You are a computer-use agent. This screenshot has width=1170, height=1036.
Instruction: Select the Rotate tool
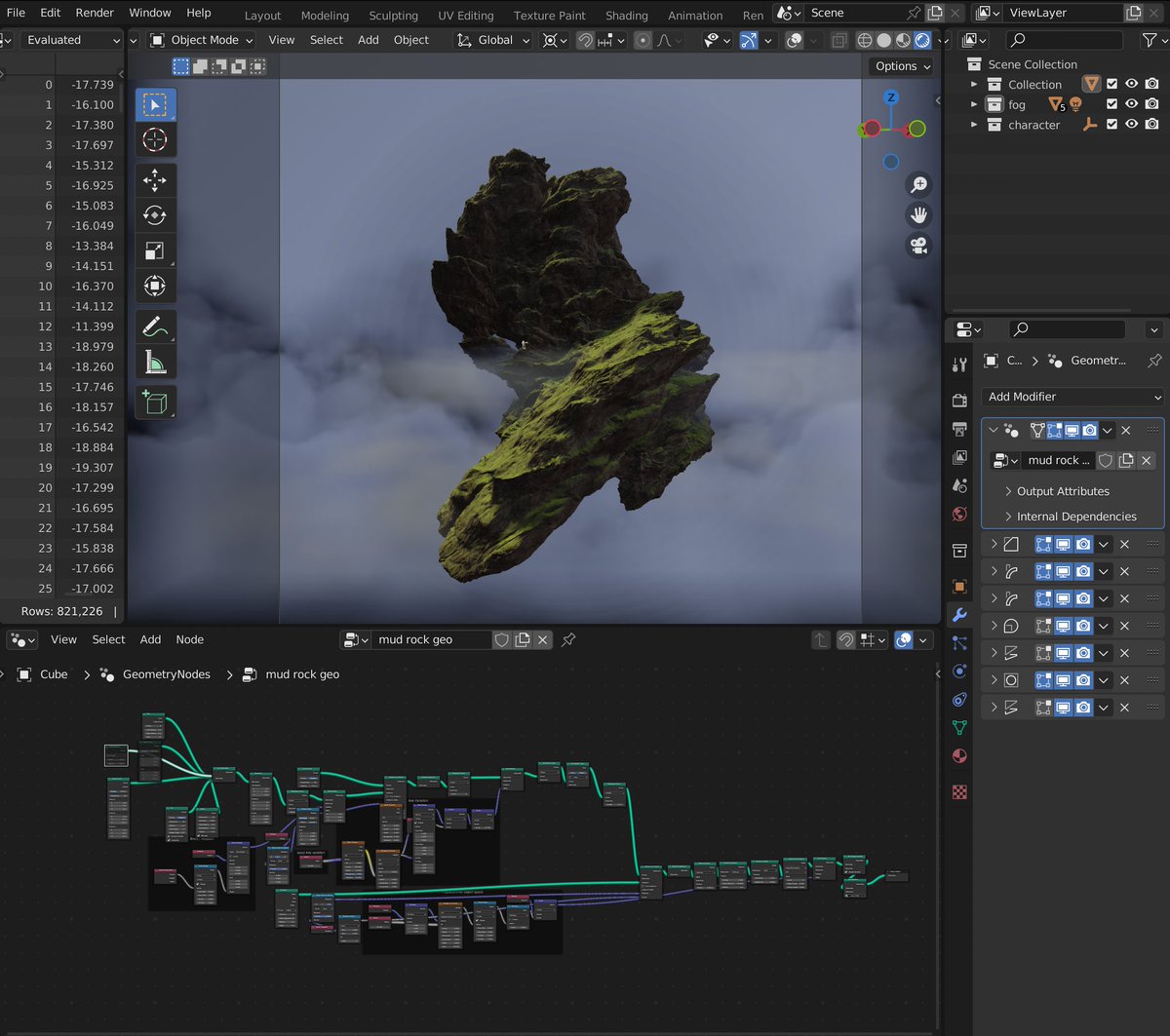[154, 215]
